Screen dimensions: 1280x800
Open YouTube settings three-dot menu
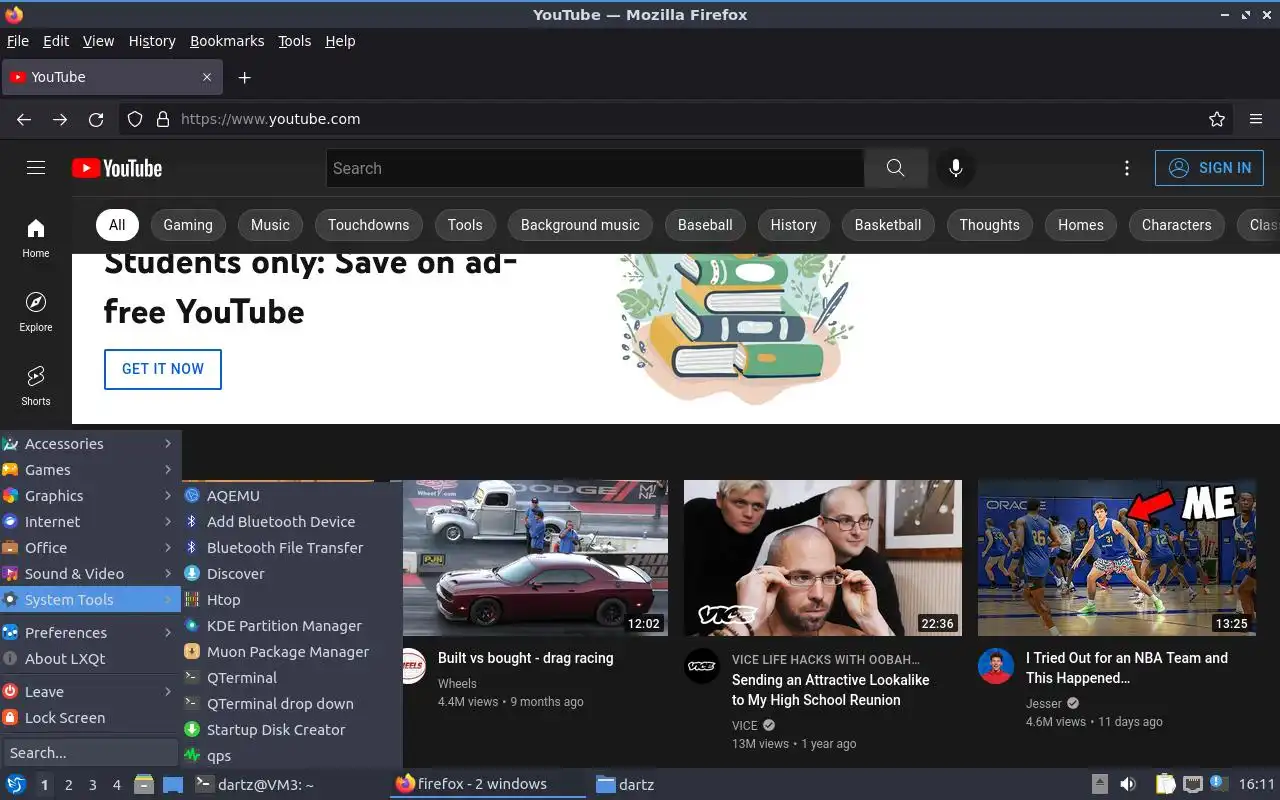point(1127,168)
